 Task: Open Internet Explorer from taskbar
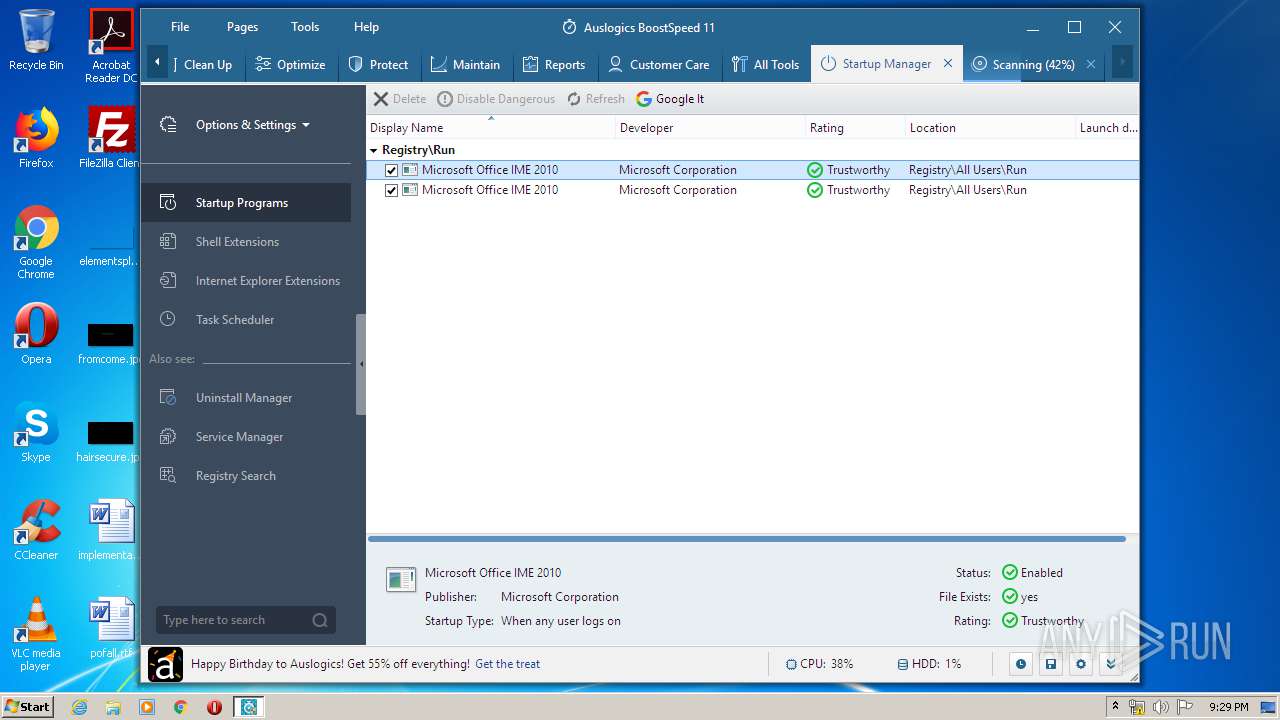[80, 707]
